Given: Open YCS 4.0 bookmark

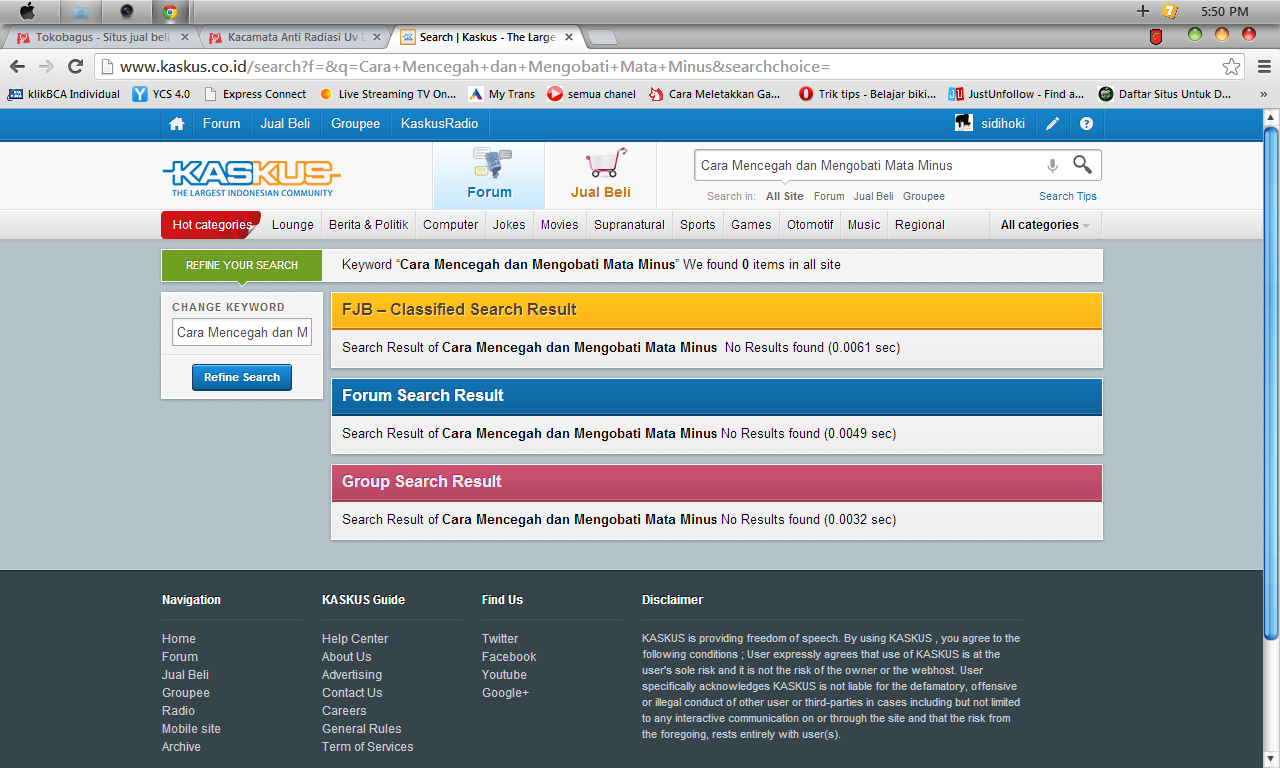Looking at the screenshot, I should 161,94.
